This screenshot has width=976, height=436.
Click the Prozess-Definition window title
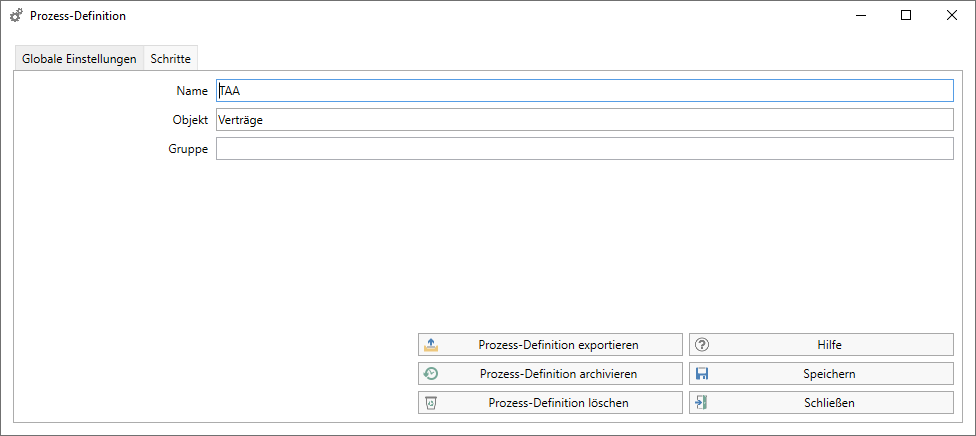coord(78,16)
